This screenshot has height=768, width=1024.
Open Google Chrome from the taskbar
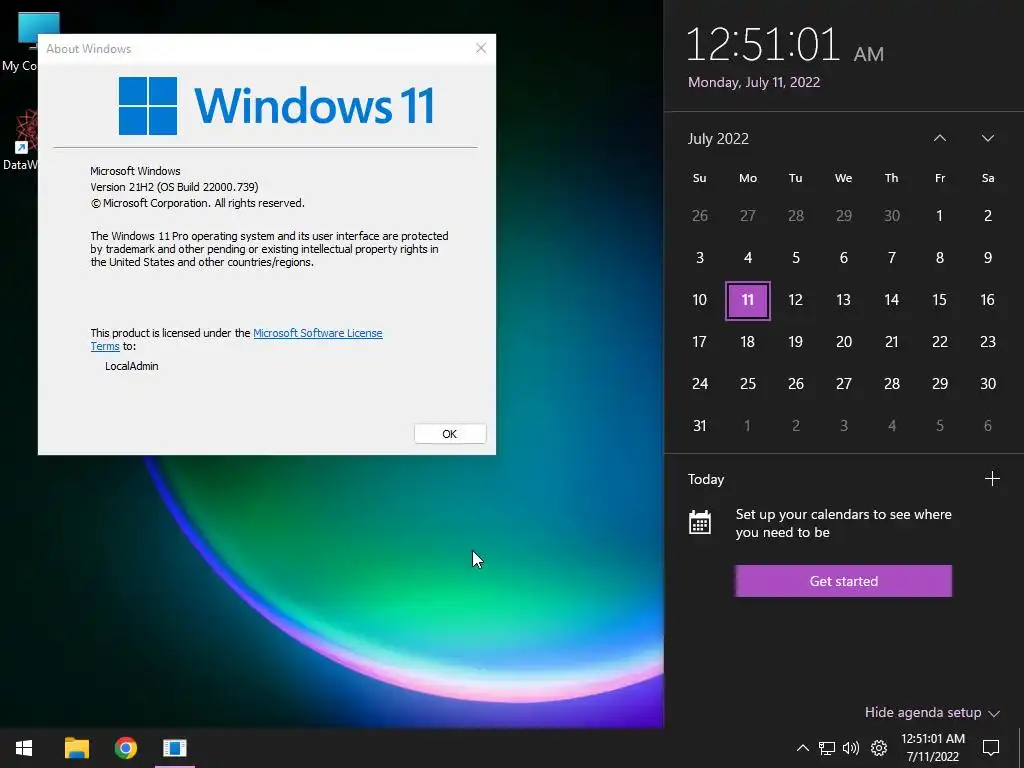point(125,748)
